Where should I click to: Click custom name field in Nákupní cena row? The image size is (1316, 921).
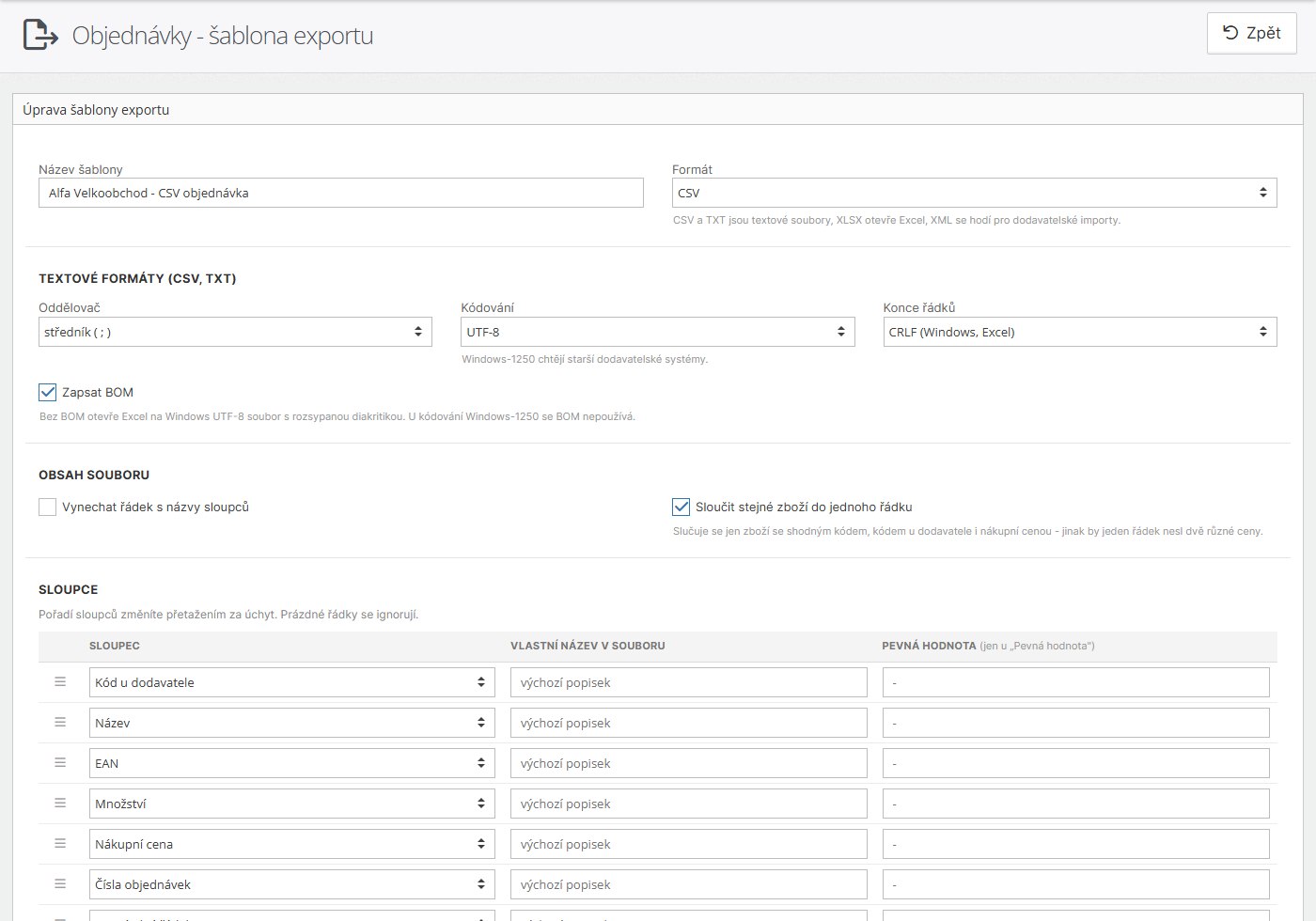[689, 844]
